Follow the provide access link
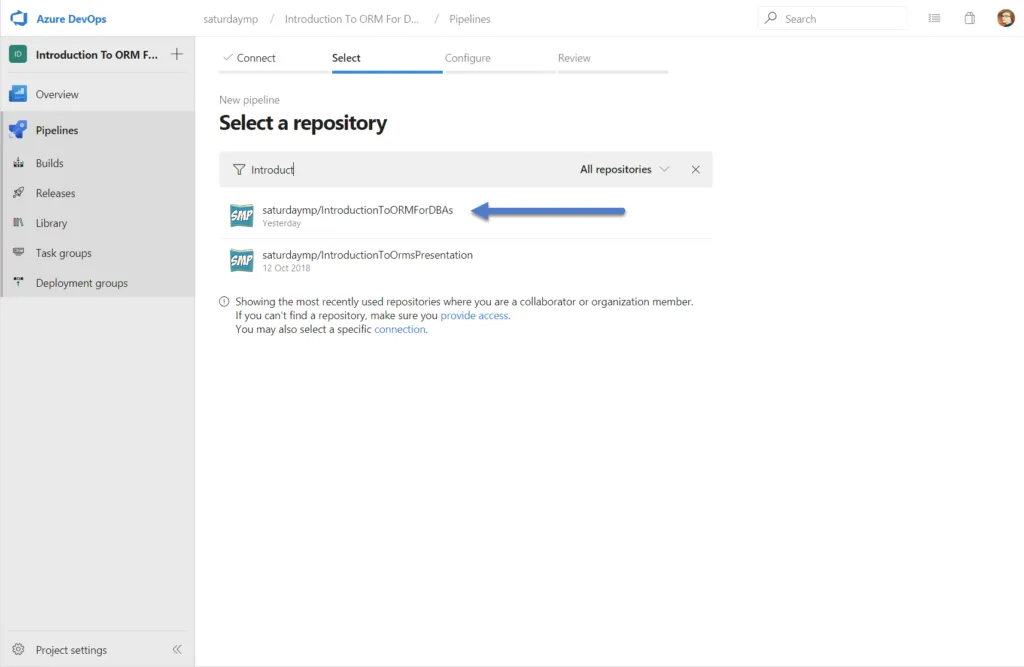 pos(474,316)
